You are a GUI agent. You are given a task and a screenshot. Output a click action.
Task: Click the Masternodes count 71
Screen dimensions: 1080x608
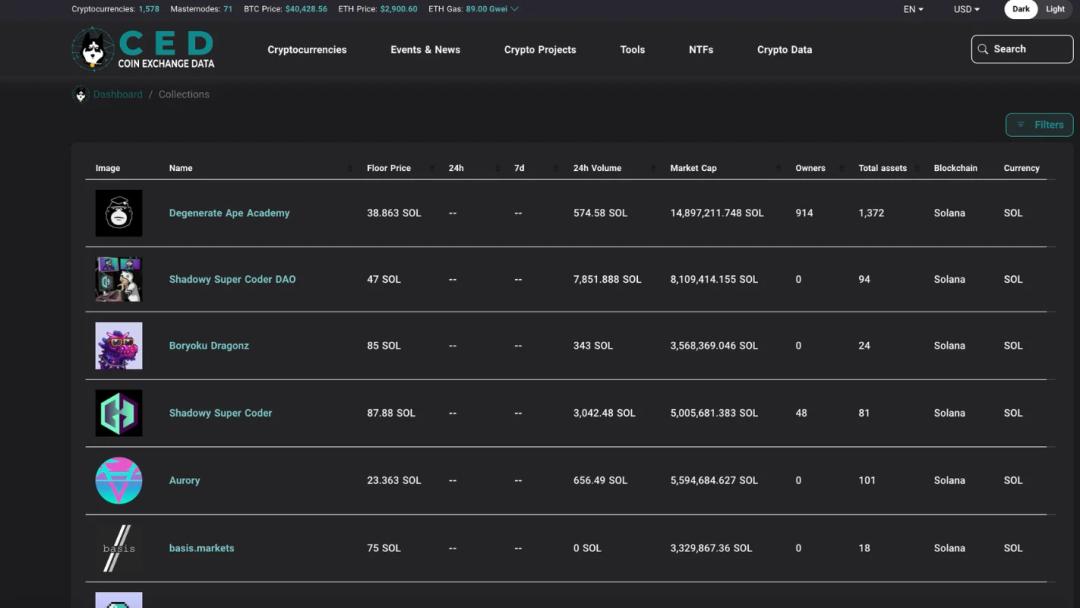(227, 9)
